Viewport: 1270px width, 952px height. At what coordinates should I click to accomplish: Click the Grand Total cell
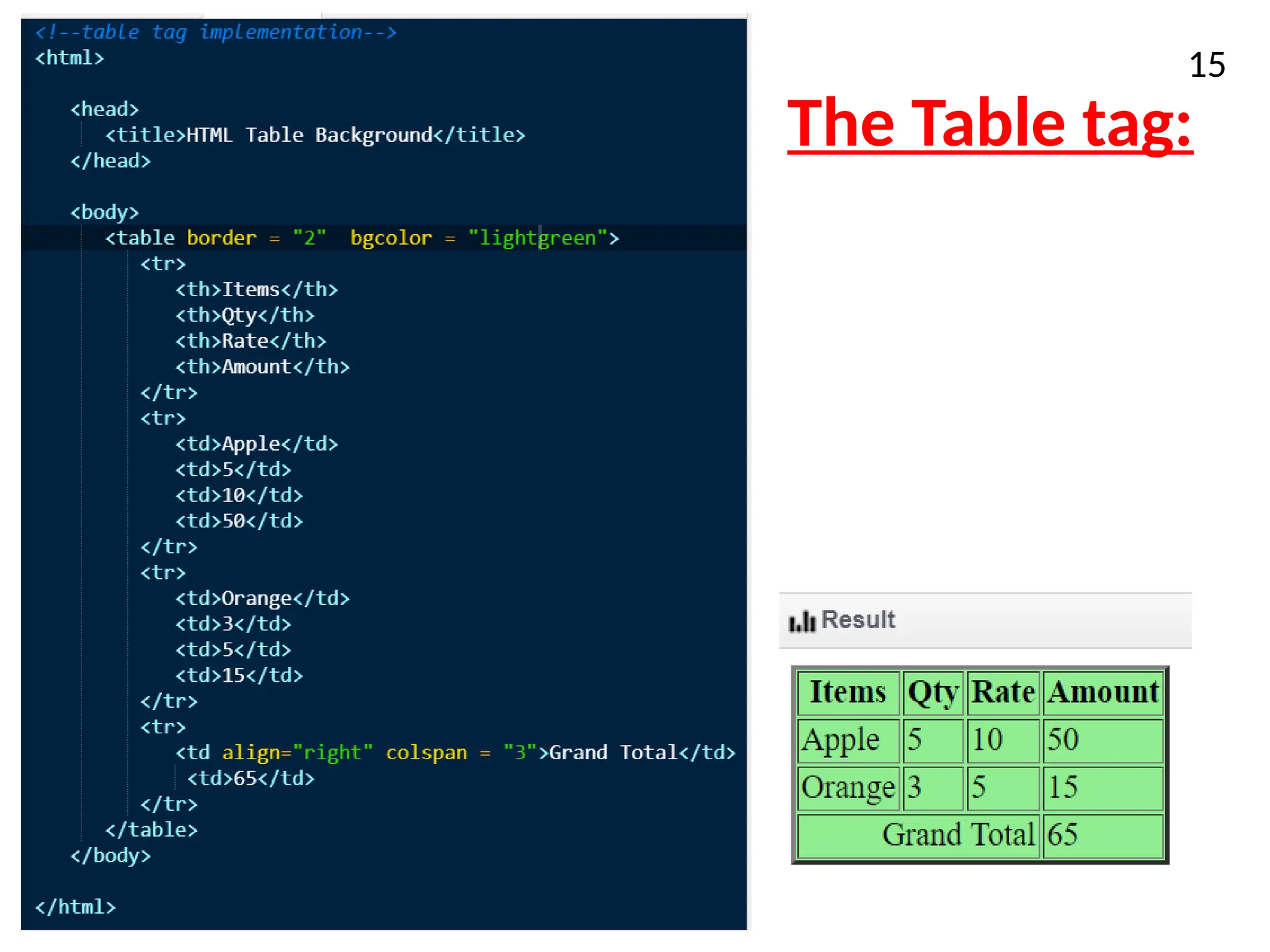tap(918, 836)
